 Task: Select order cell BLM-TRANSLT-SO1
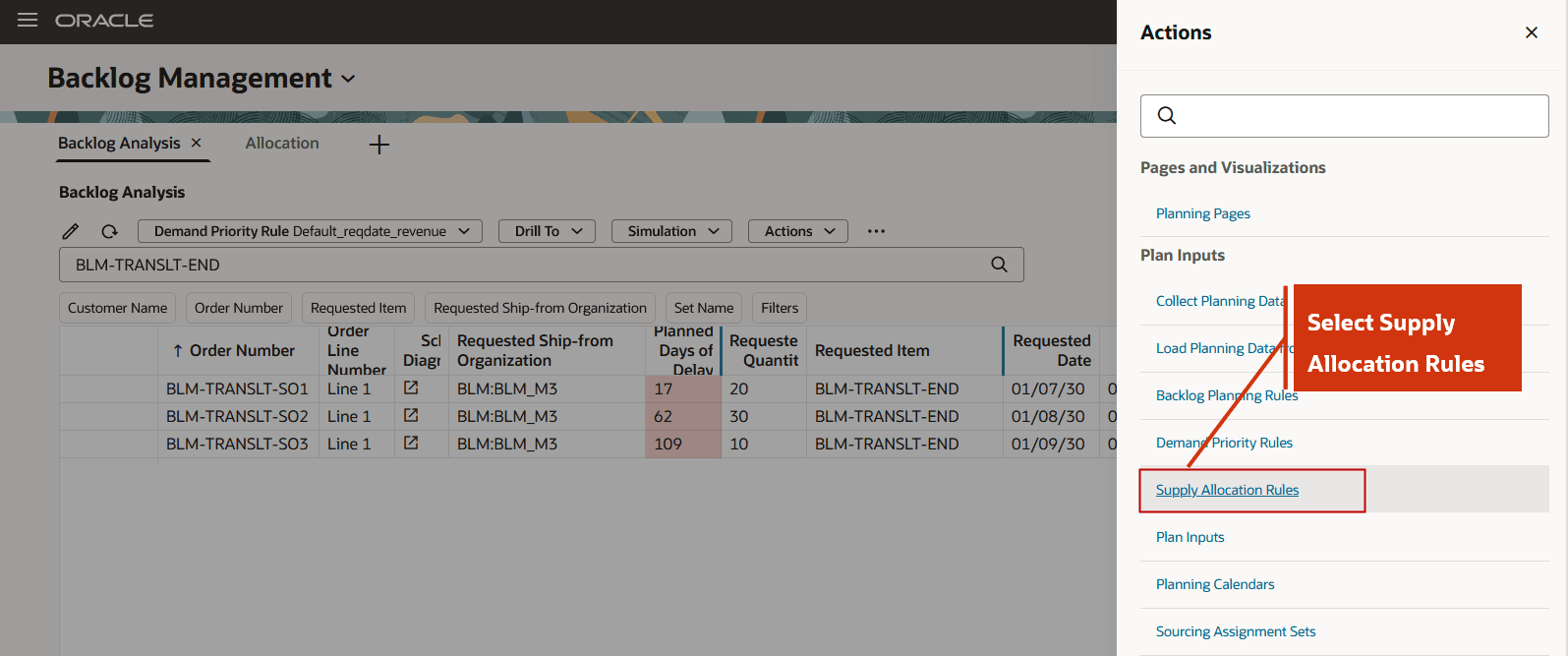237,388
